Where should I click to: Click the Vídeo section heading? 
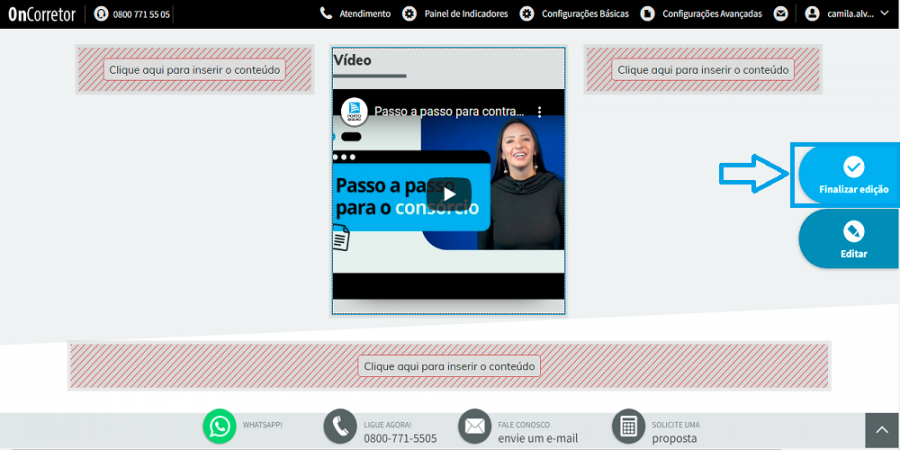tap(352, 60)
